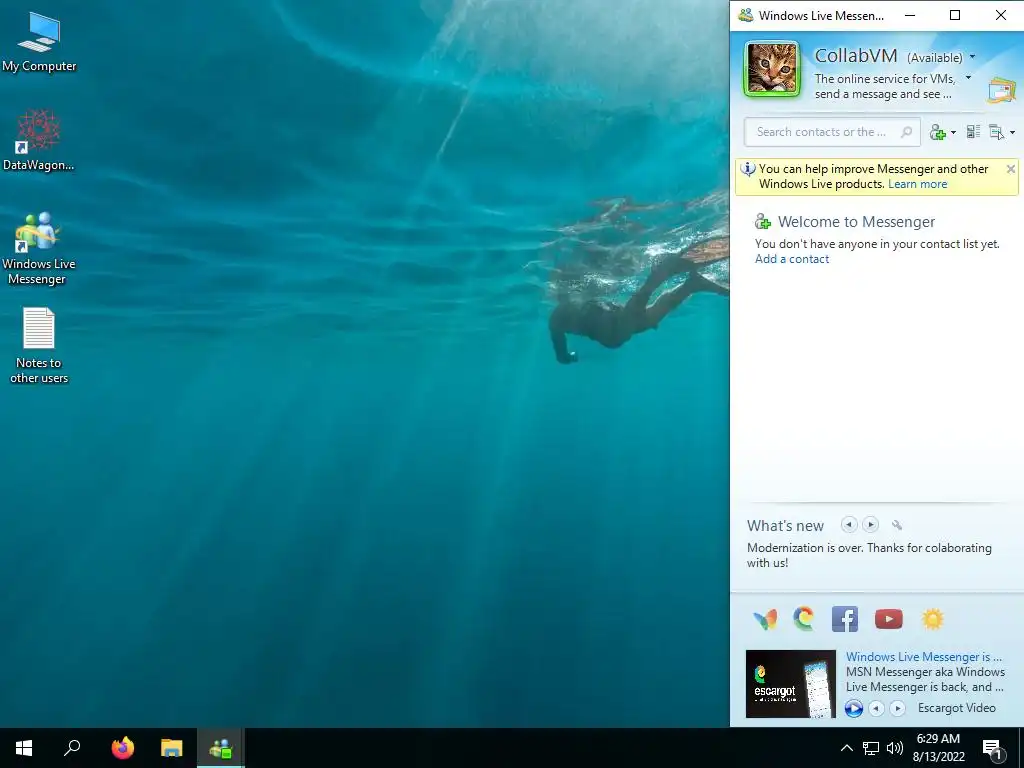Click the Messenger window title bar icon
This screenshot has width=1024, height=768.
pyautogui.click(x=745, y=15)
